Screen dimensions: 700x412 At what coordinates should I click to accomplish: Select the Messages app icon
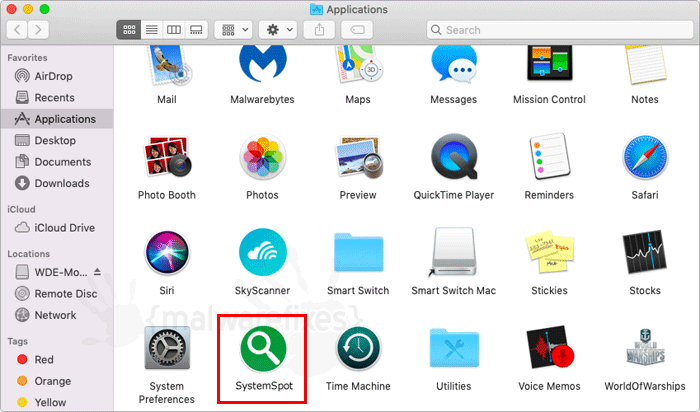point(454,64)
